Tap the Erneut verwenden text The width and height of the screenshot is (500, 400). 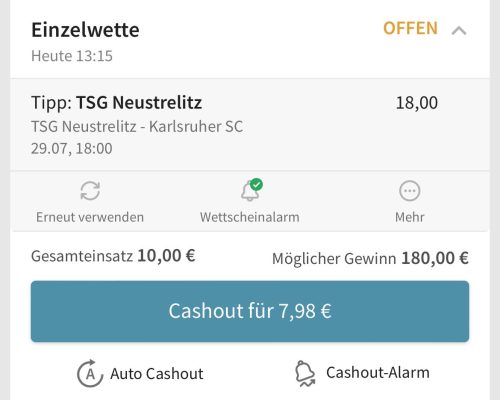click(90, 217)
